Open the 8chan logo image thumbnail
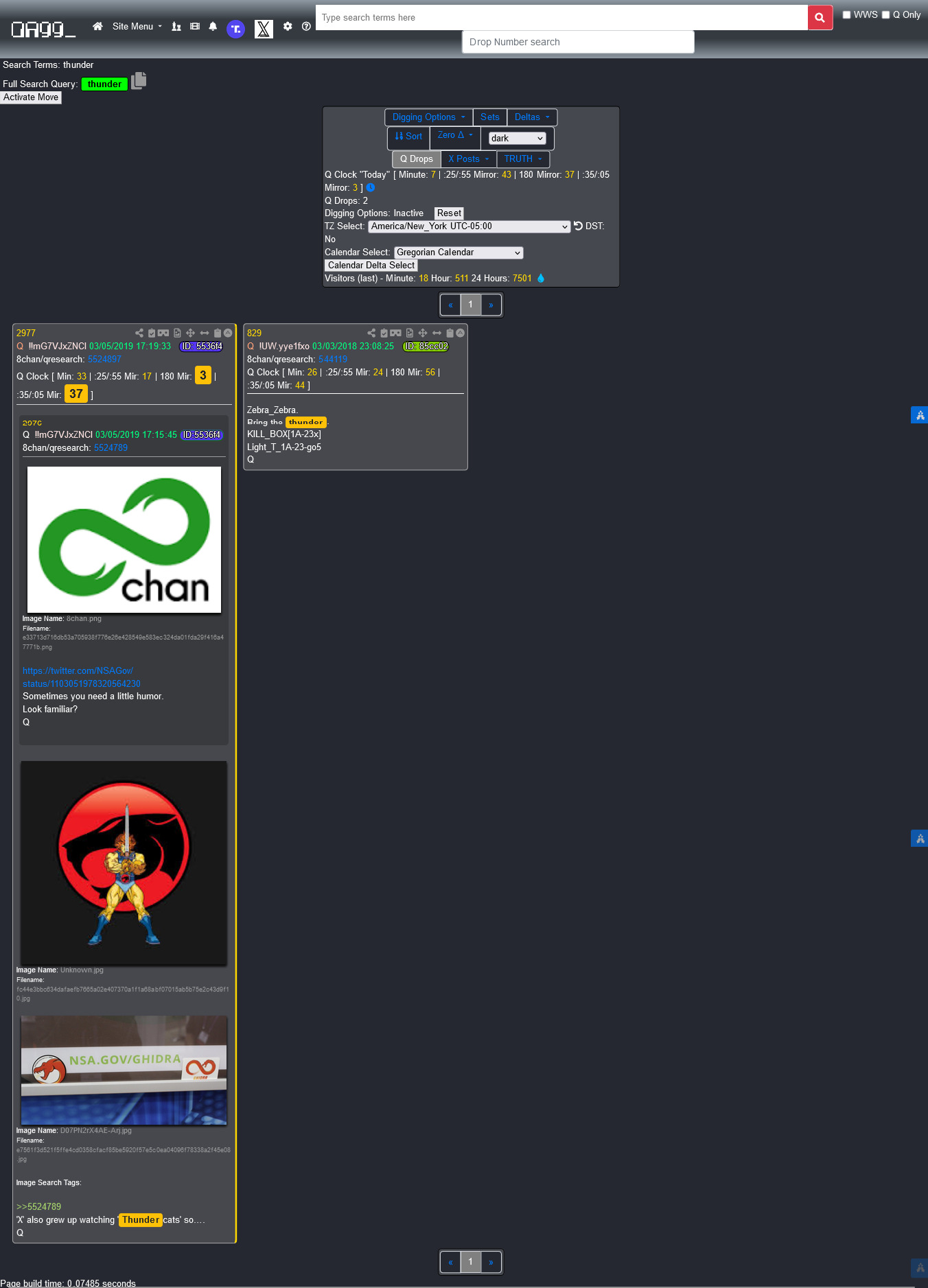 (124, 540)
